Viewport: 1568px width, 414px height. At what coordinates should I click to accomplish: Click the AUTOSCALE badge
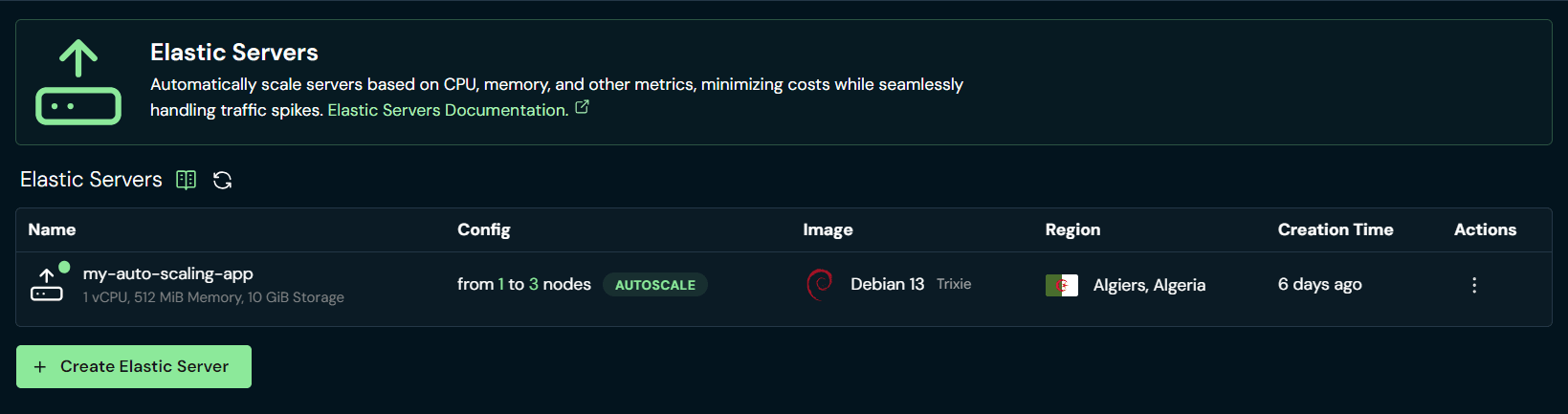tap(655, 285)
